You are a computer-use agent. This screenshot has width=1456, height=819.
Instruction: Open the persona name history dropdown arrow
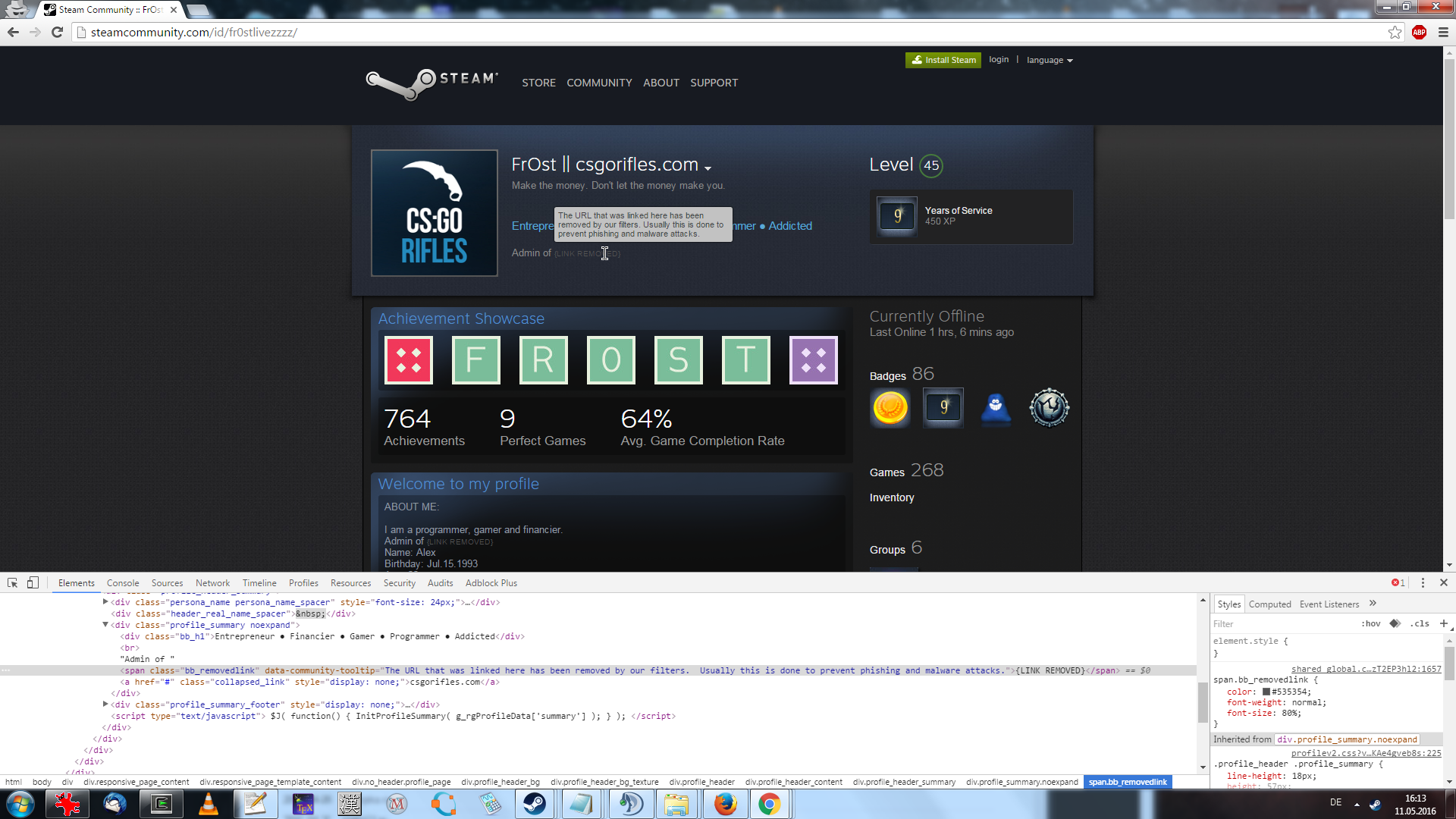point(708,168)
